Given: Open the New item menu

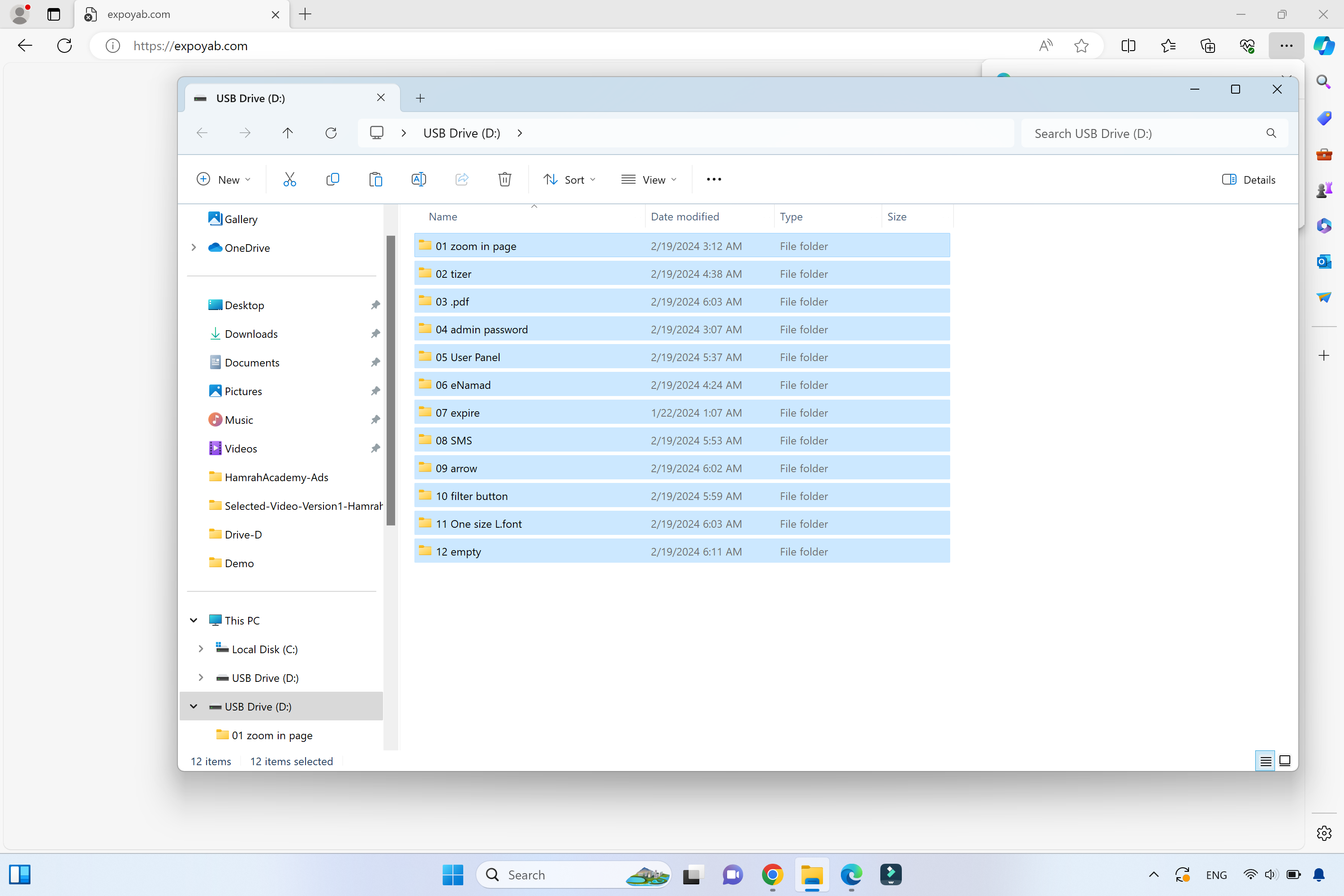Looking at the screenshot, I should (224, 180).
